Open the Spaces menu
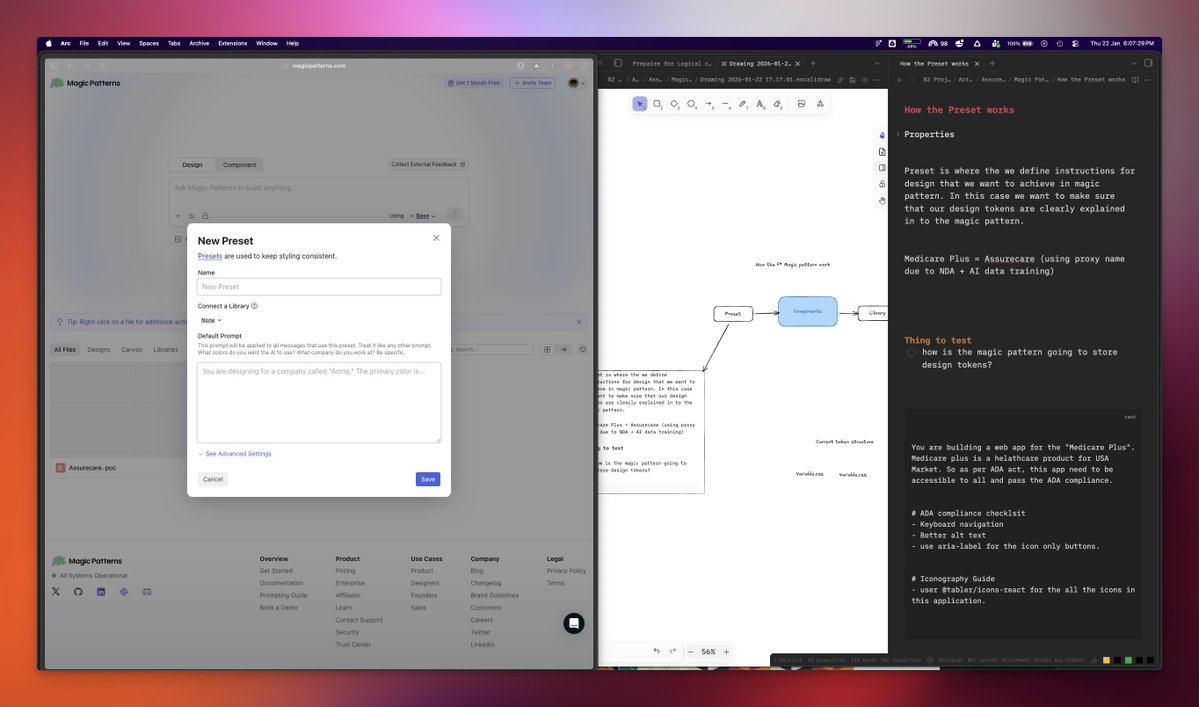The image size is (1199, 707). (148, 44)
